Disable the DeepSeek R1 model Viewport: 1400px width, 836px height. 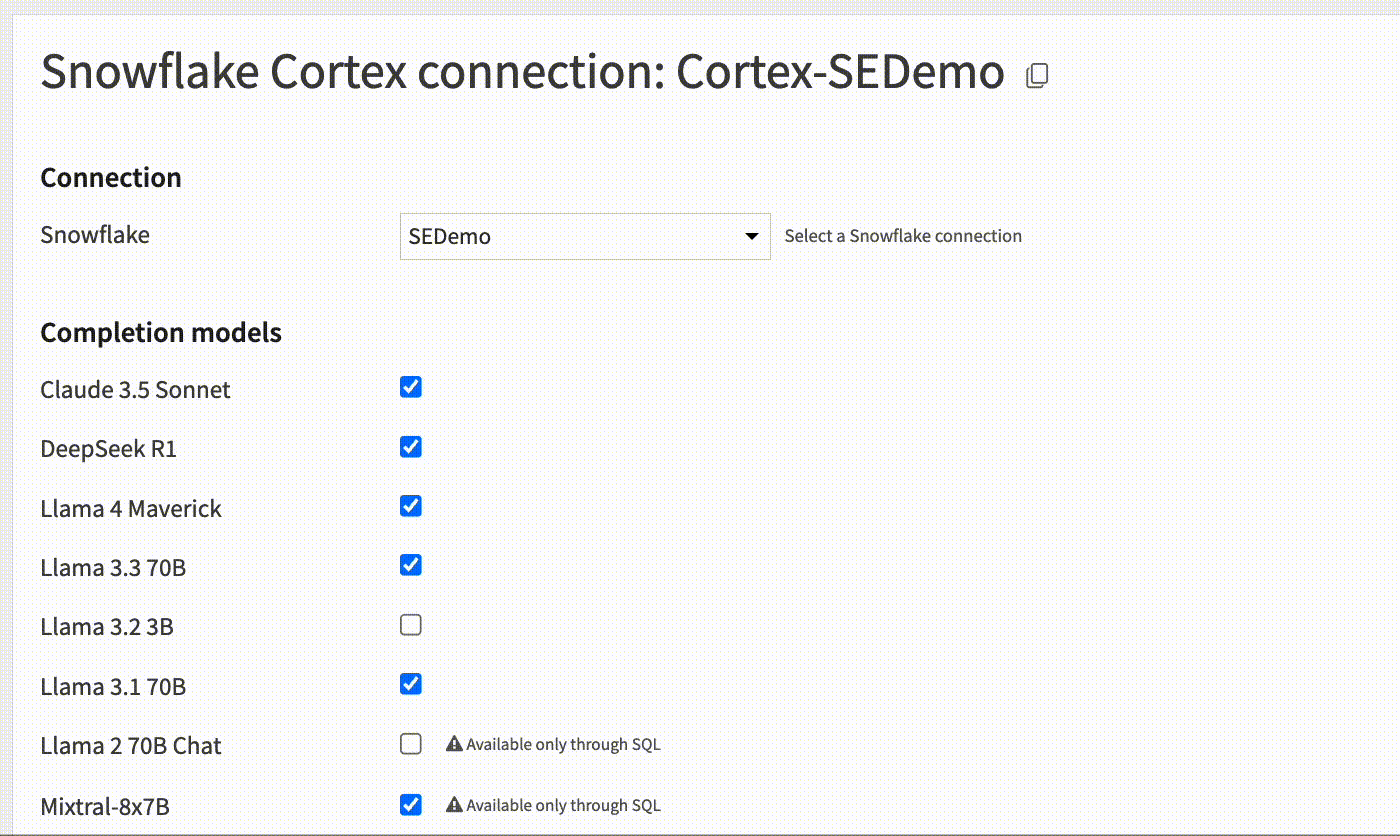(x=410, y=446)
